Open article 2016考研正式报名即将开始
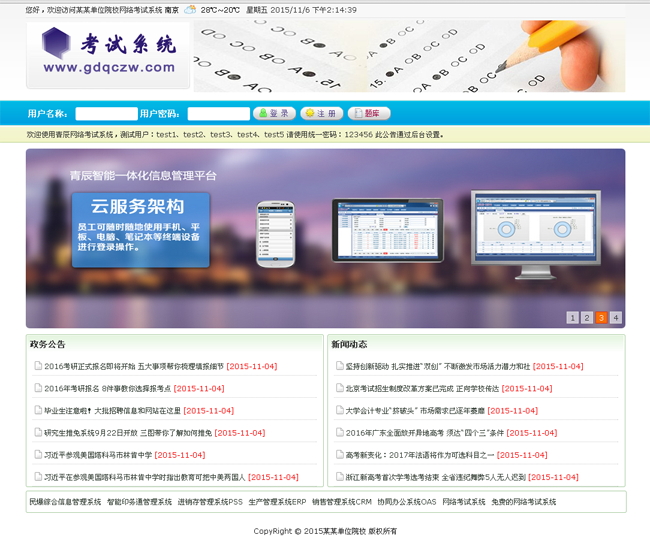Viewport: 650px width, 544px height. tap(134, 366)
